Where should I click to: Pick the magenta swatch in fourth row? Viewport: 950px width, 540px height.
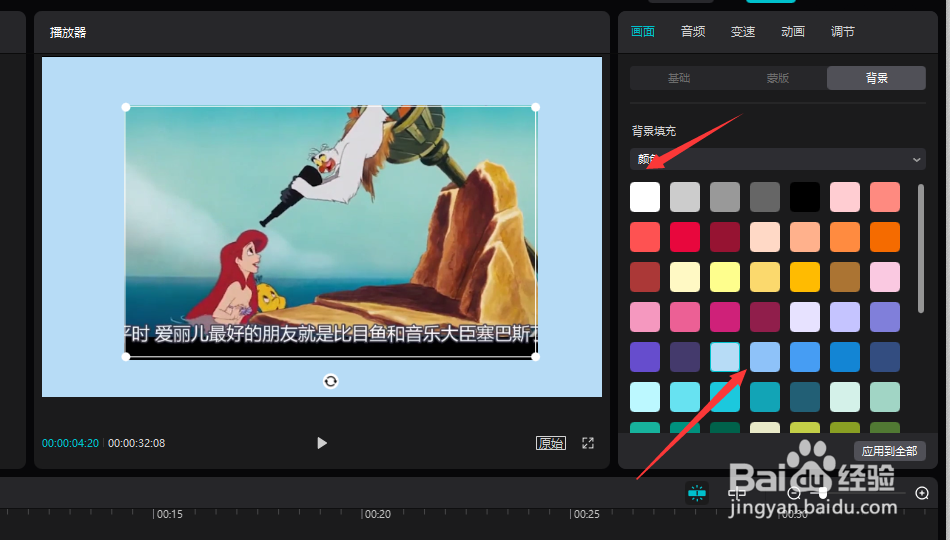(x=725, y=317)
